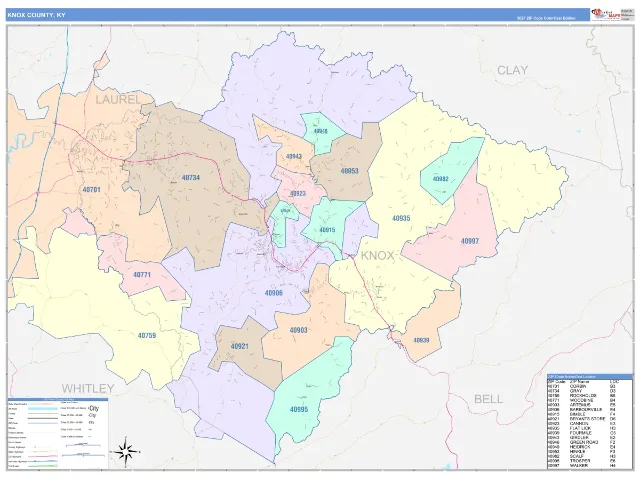Select the 40771 ZIP code label
Viewport: 640px width, 480px height.
(142, 275)
